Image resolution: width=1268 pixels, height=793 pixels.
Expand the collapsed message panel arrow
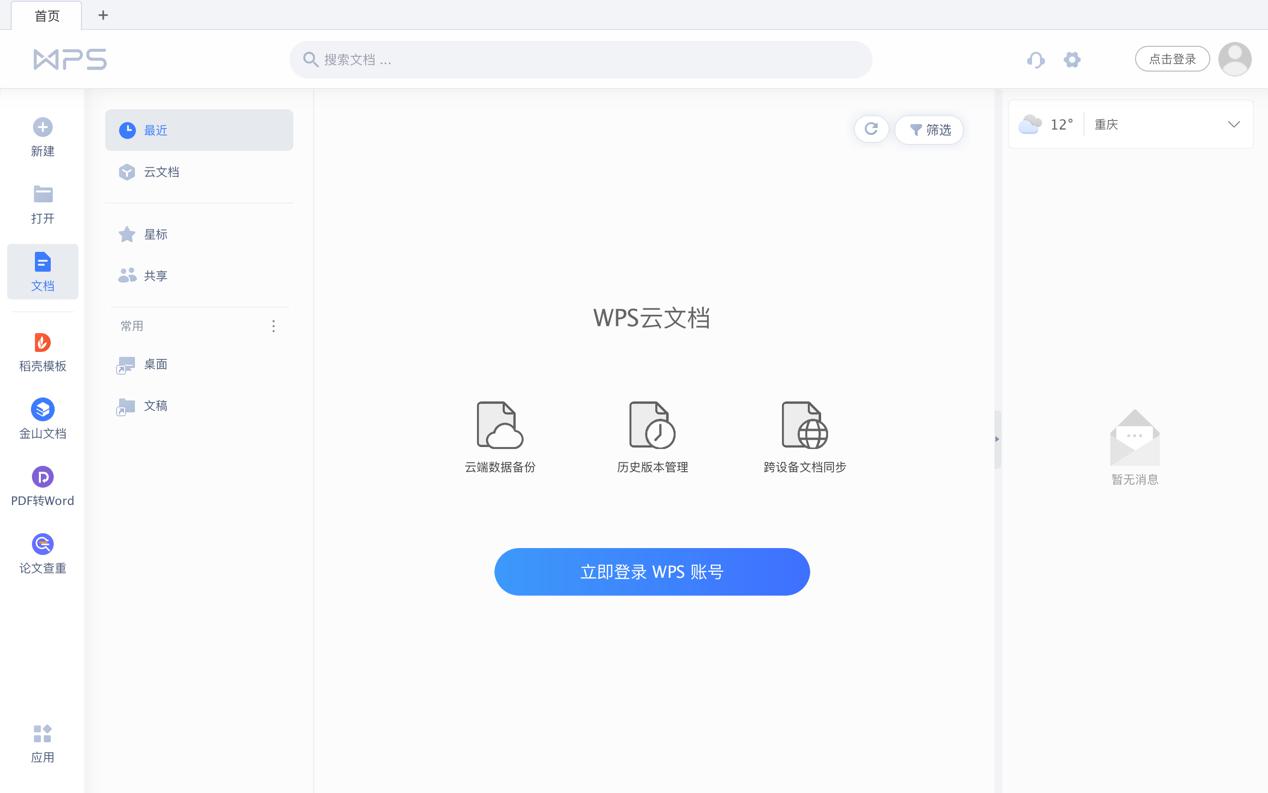(996, 439)
